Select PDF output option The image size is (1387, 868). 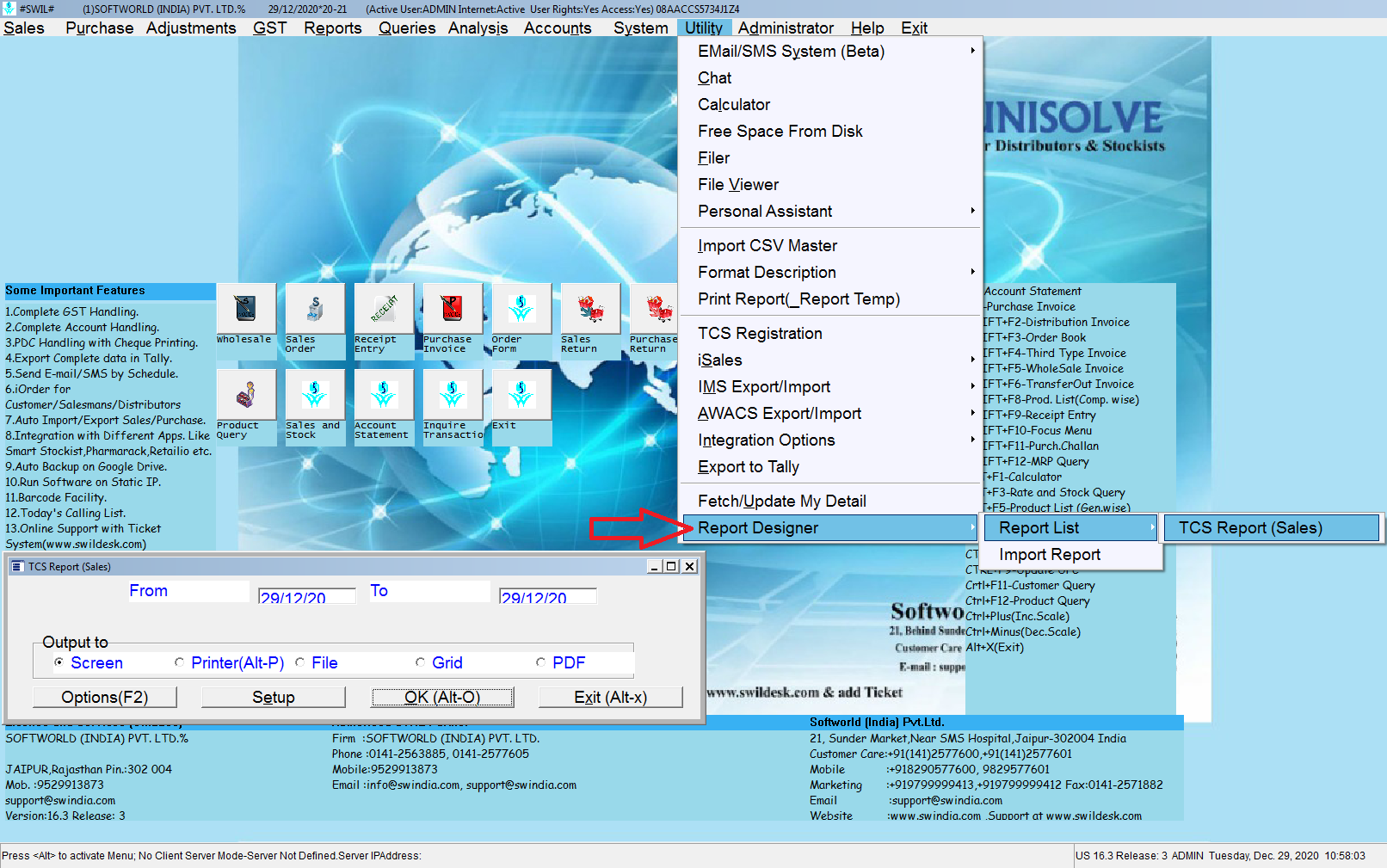pyautogui.click(x=540, y=662)
